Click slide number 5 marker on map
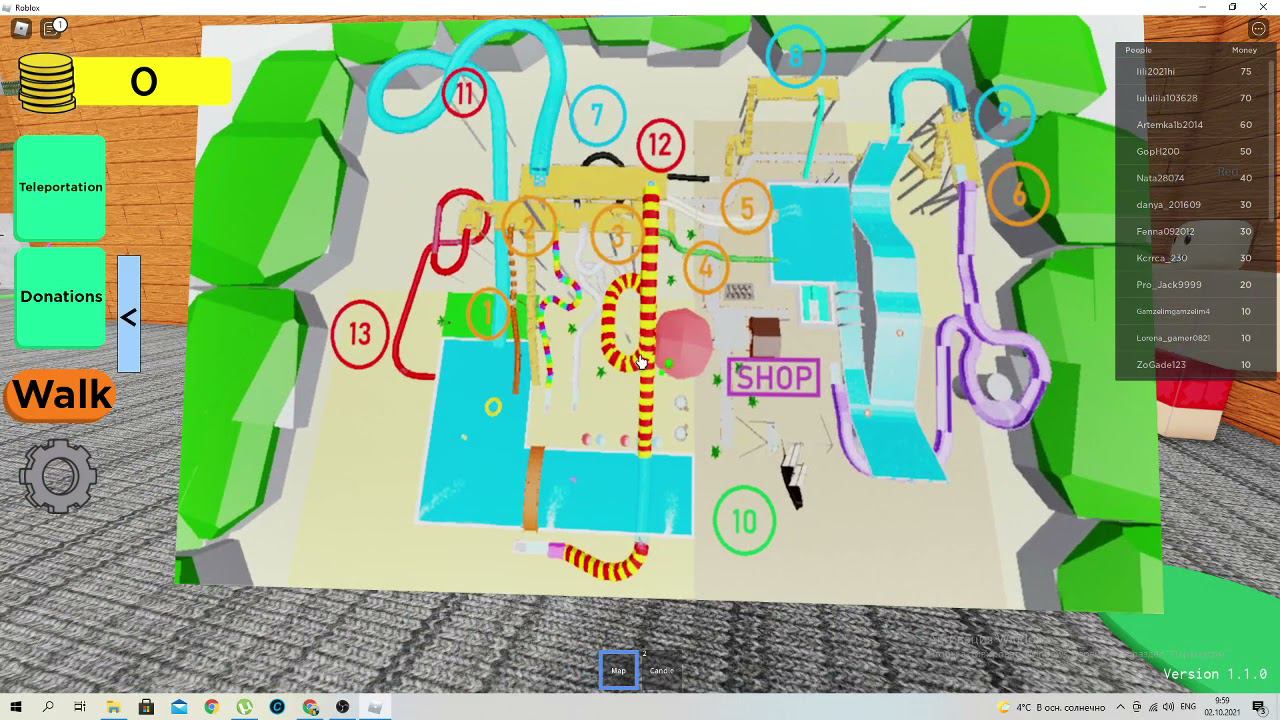This screenshot has height=720, width=1280. 746,209
